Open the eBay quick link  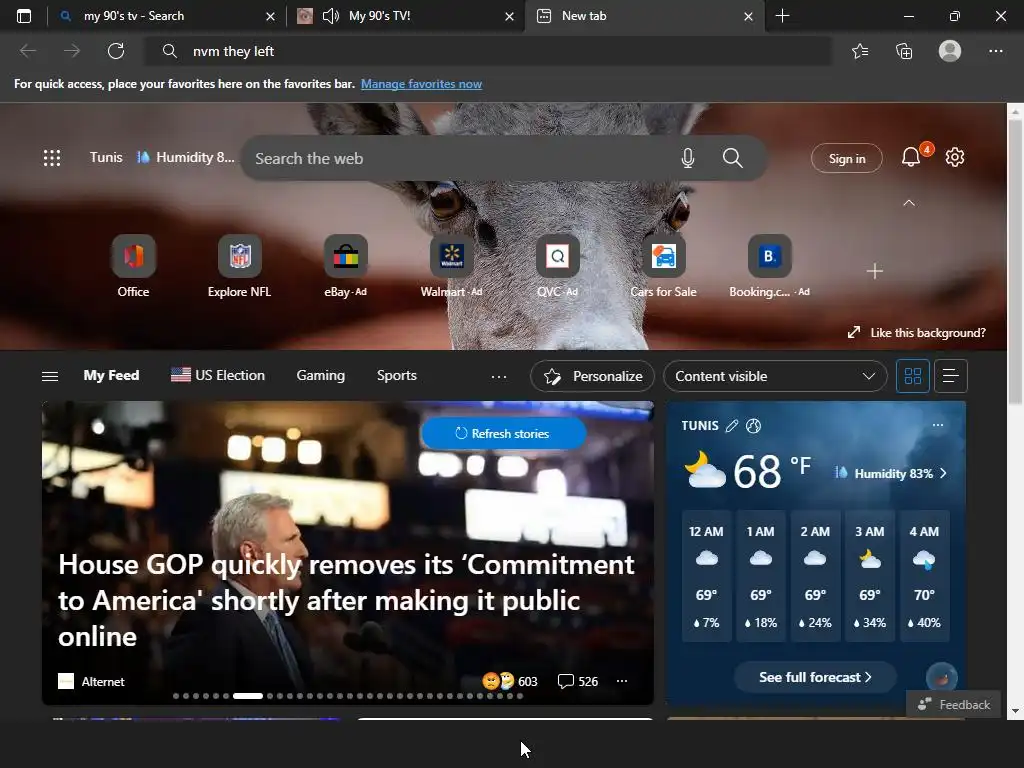coord(345,266)
